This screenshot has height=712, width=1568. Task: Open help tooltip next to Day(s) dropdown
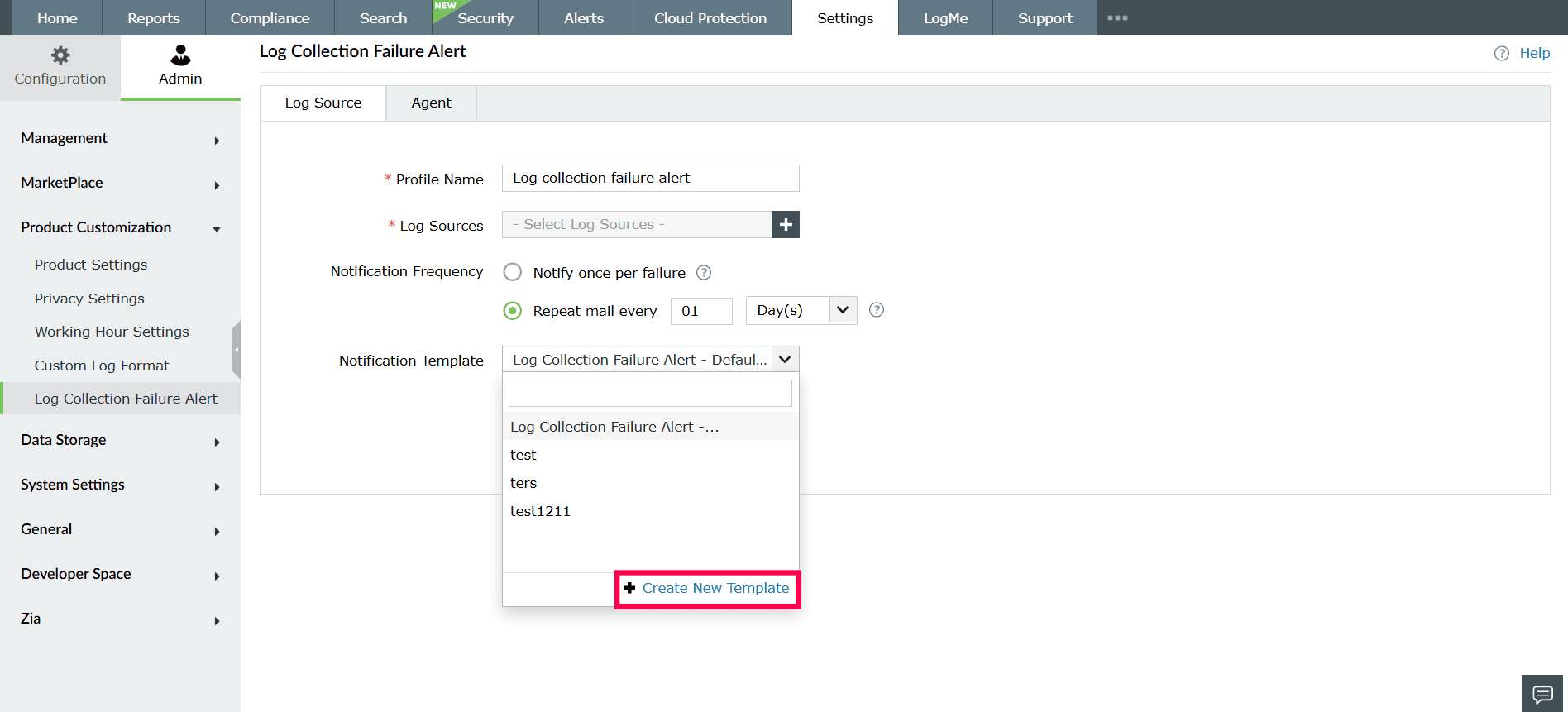[x=877, y=310]
